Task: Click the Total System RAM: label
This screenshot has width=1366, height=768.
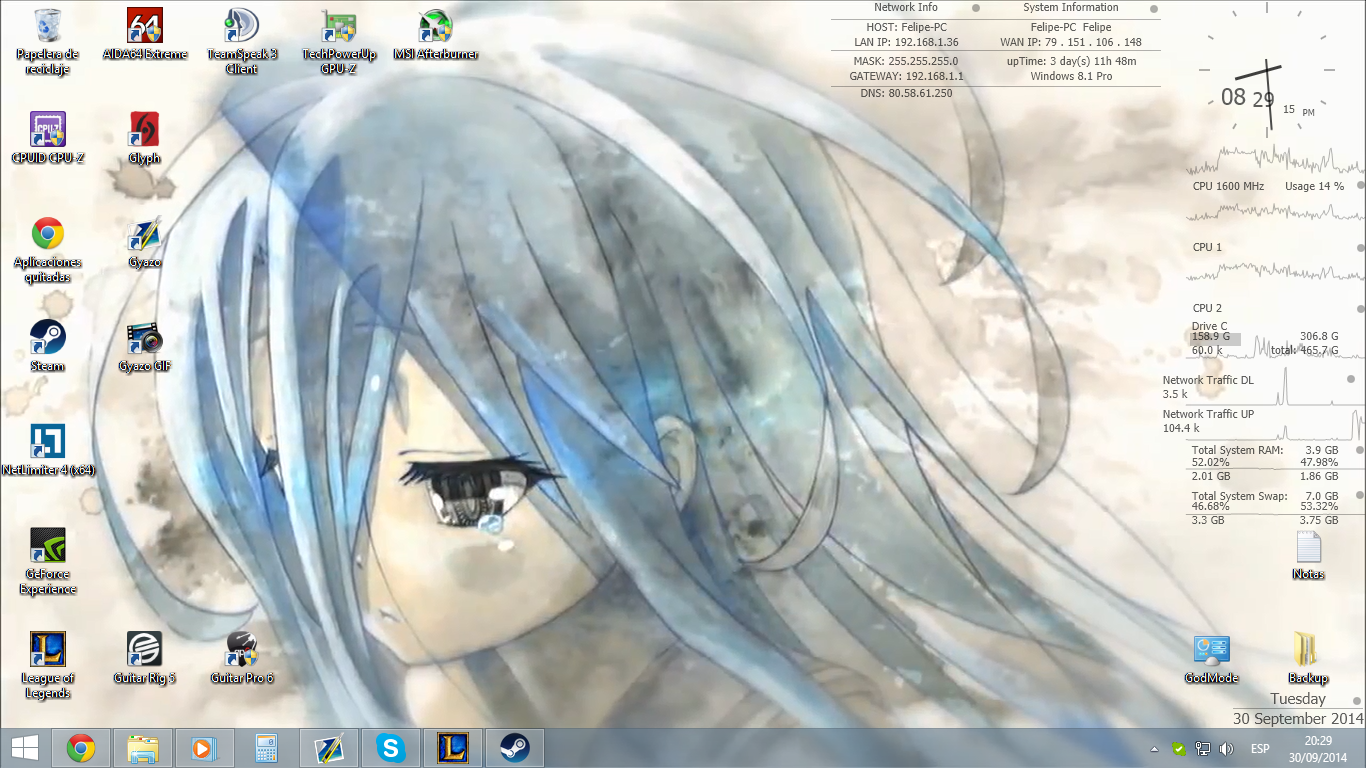Action: click(x=1237, y=451)
